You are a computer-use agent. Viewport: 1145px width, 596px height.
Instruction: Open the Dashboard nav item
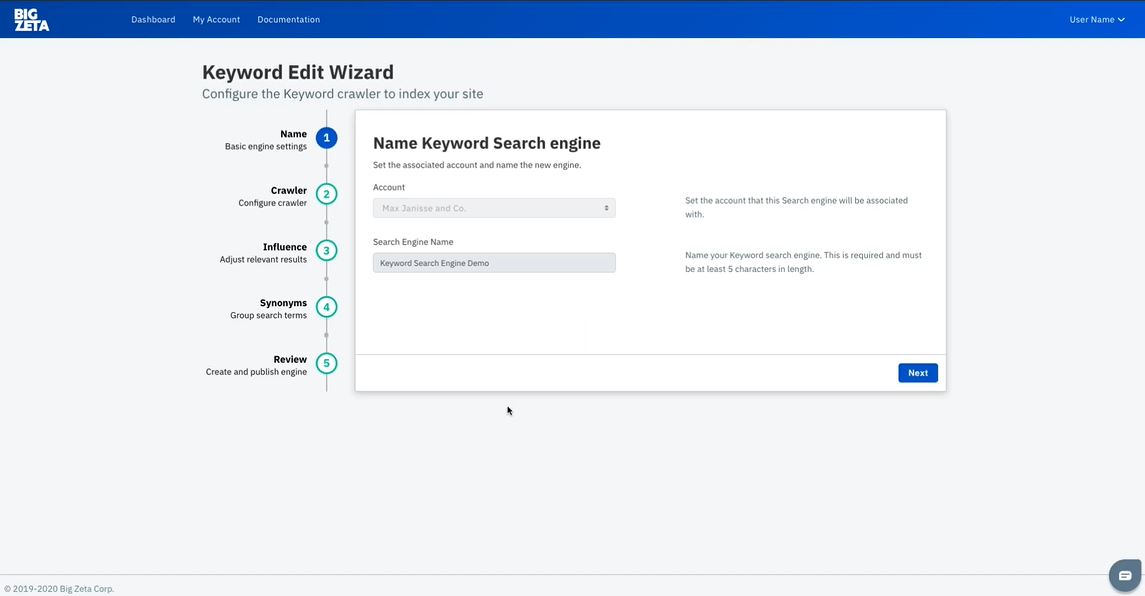153,20
